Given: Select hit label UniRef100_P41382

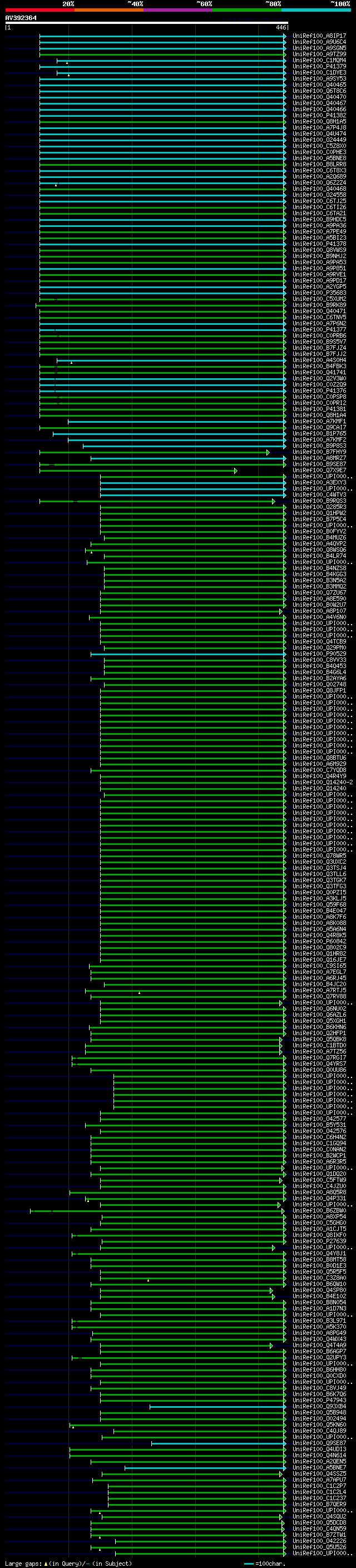Looking at the screenshot, I should [x=319, y=115].
